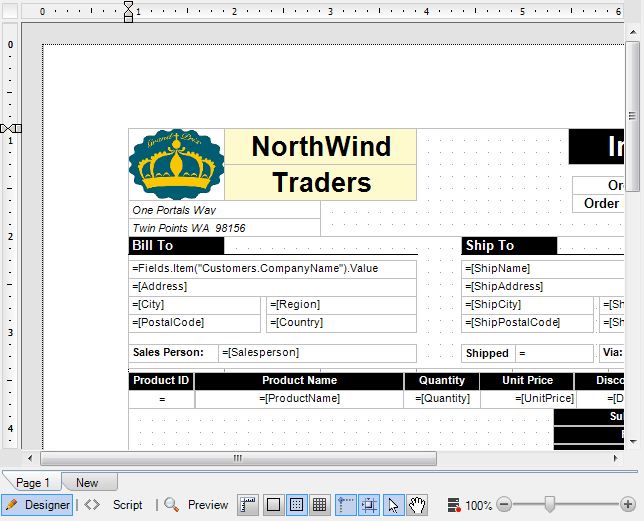644x521 pixels.
Task: Select the Sales Person: label
Action: [x=173, y=353]
